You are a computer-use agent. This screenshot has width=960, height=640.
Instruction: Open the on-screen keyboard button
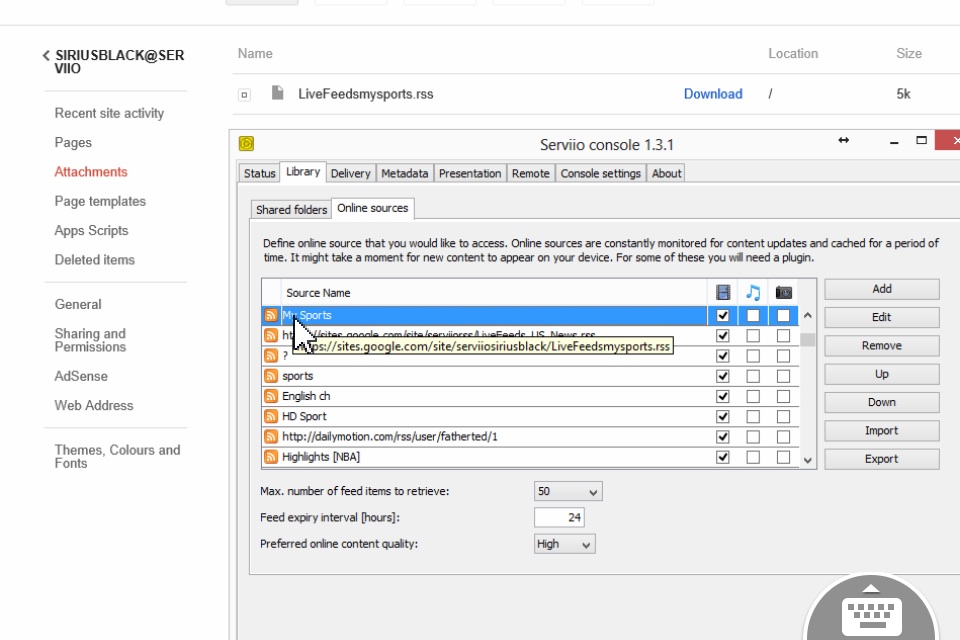coord(871,609)
